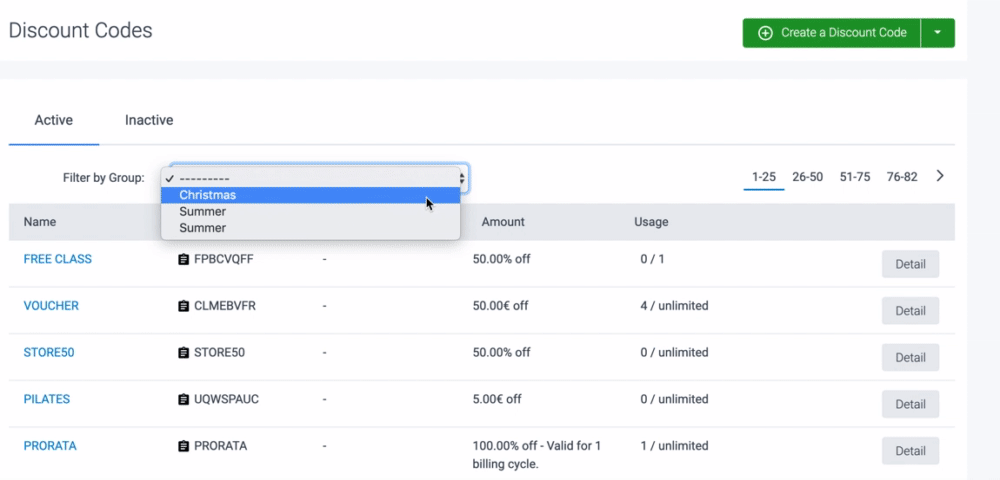Open the FREE CLASS discount link
This screenshot has width=1000, height=480.
point(58,259)
